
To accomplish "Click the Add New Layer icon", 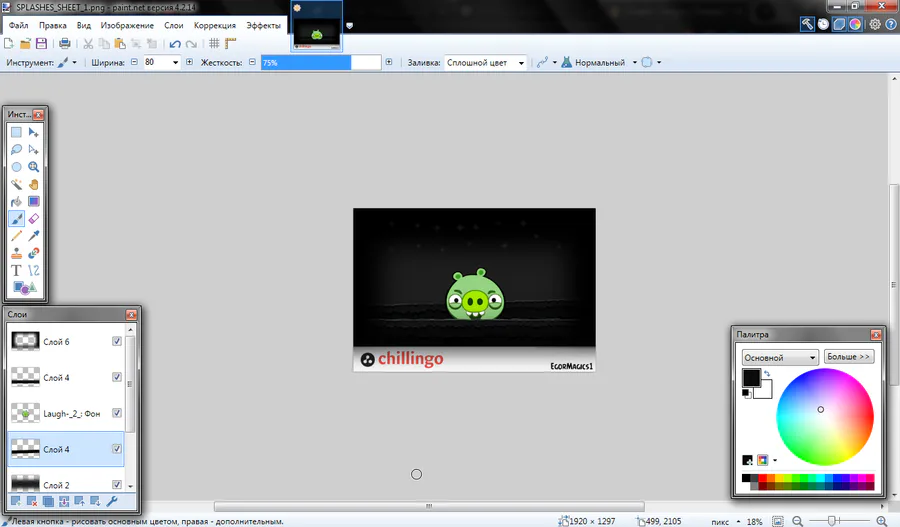I will tap(16, 501).
